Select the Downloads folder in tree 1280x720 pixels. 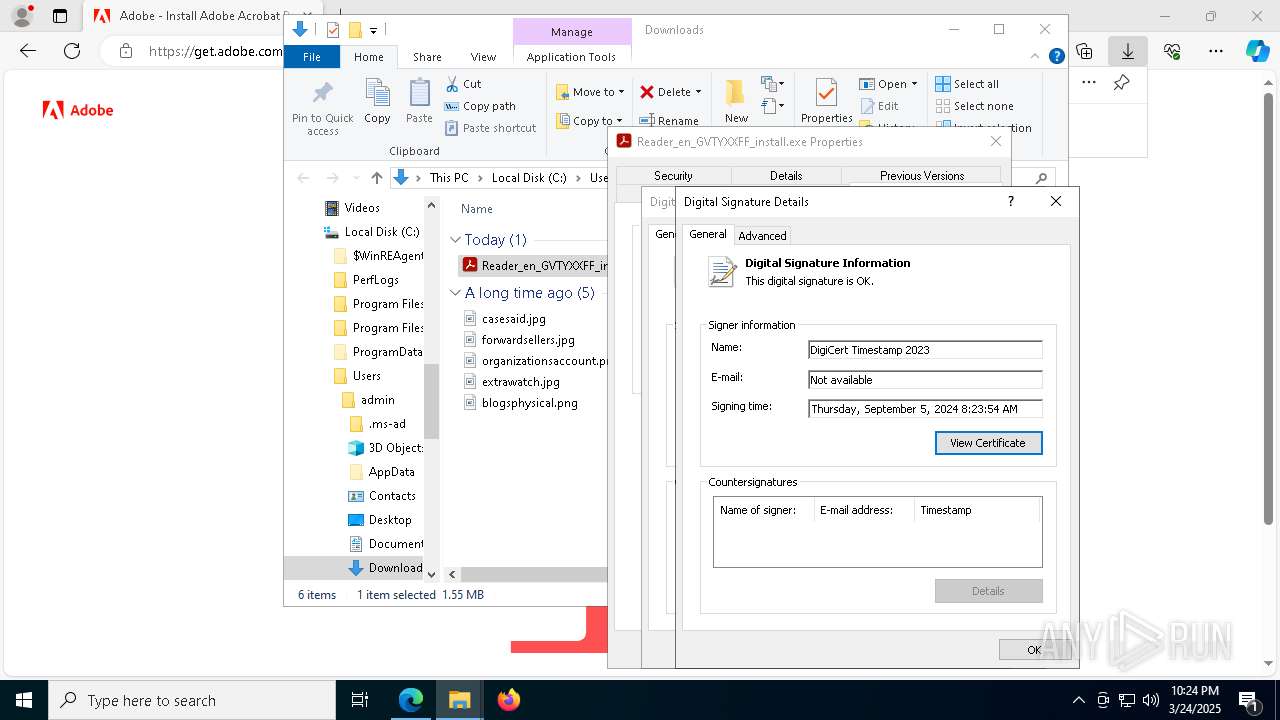pyautogui.click(x=385, y=568)
